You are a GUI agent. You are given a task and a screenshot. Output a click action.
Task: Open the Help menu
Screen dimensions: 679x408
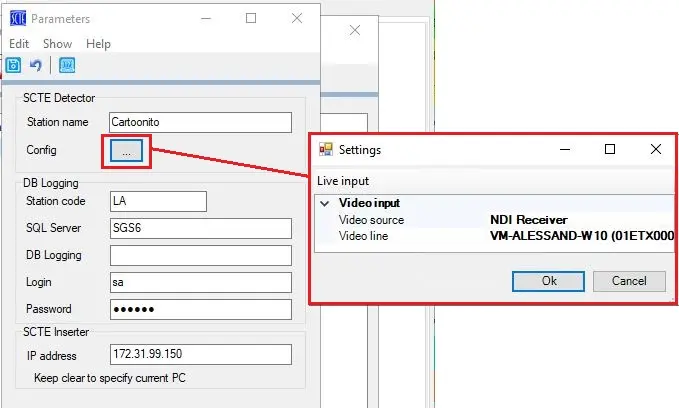coord(98,44)
